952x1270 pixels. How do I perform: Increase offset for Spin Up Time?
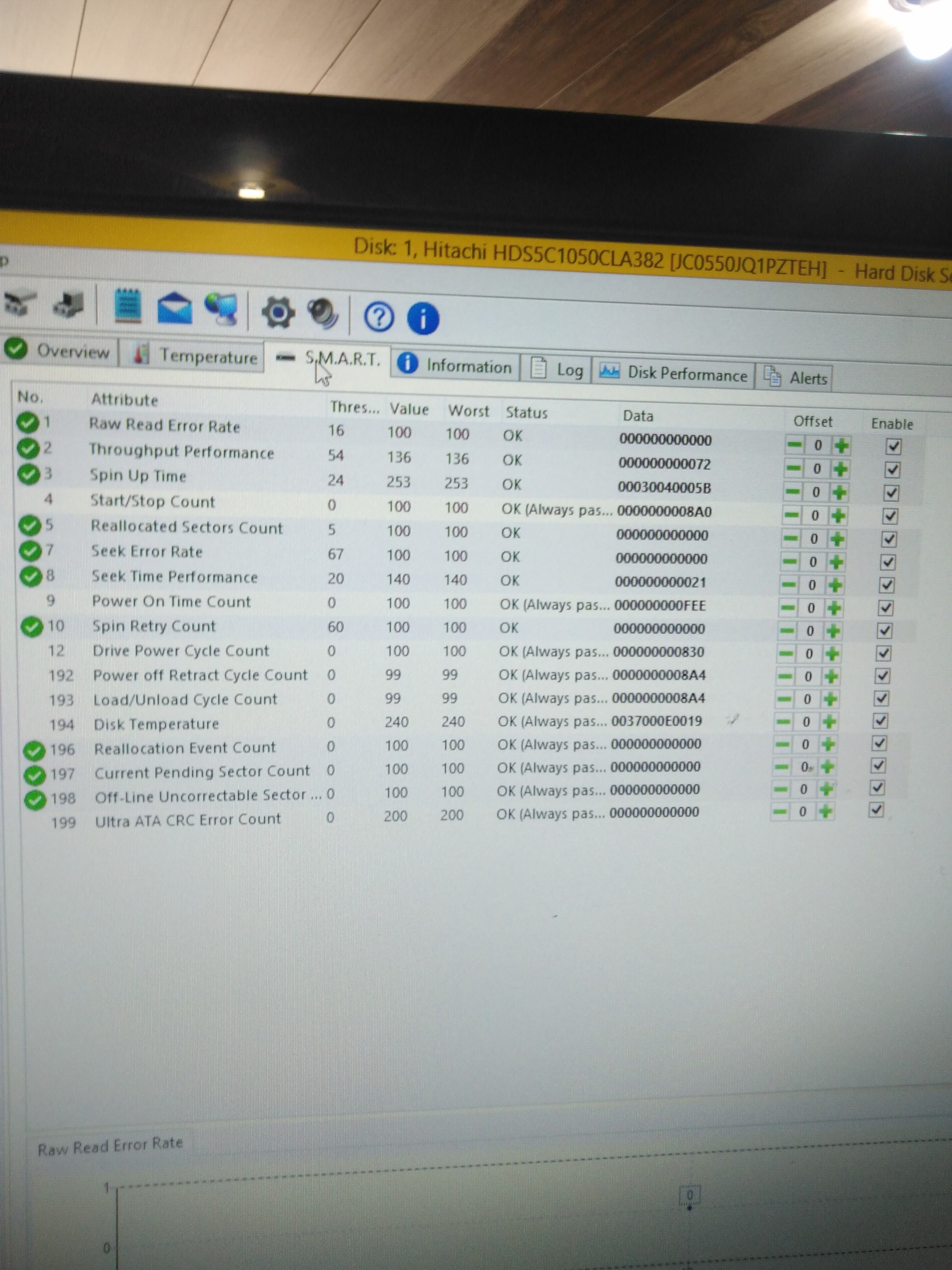[x=839, y=492]
